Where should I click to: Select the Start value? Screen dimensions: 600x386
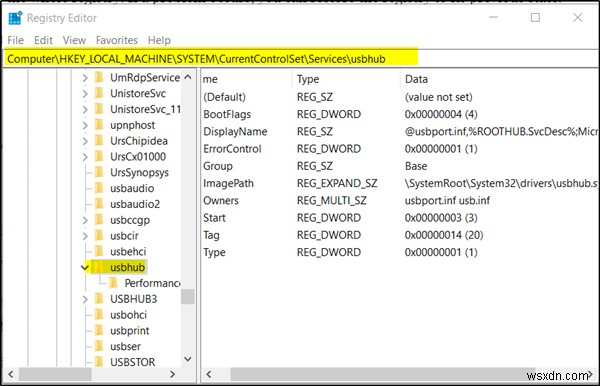pyautogui.click(x=214, y=218)
